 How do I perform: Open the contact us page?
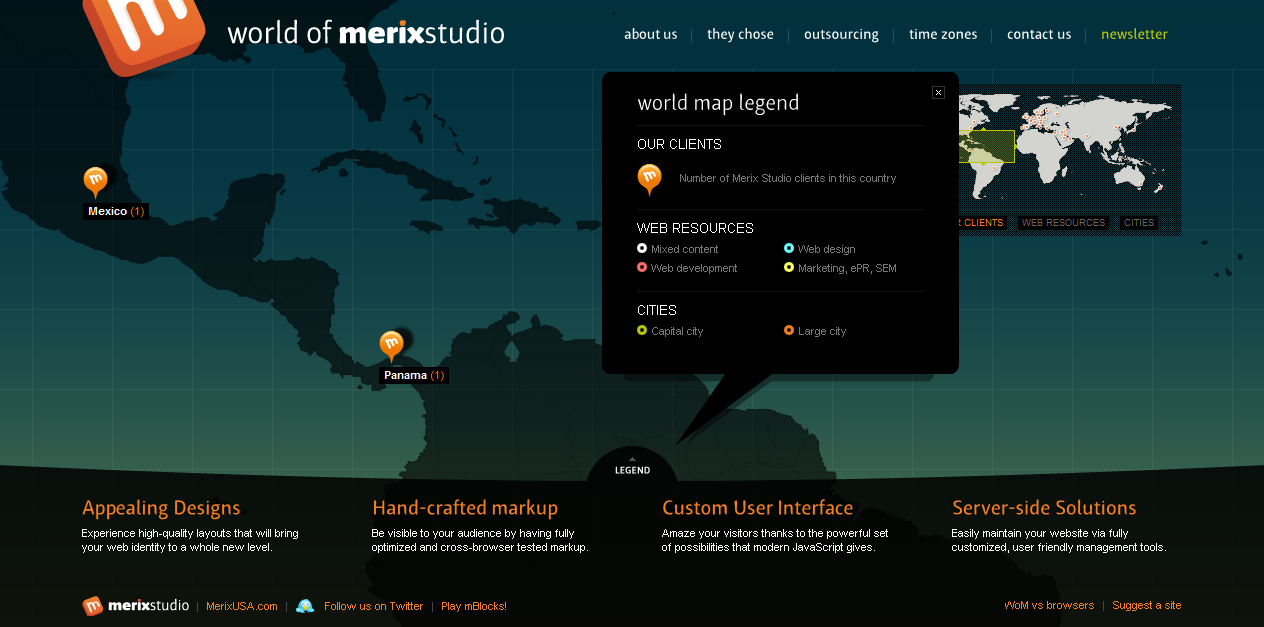click(x=1039, y=34)
